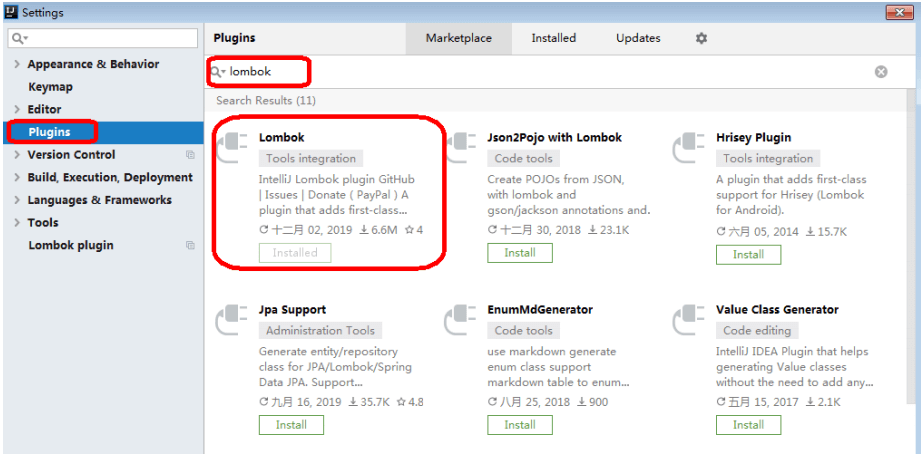The image size is (921, 454).
Task: Expand Appearance & Behavior settings node
Action: (17, 64)
